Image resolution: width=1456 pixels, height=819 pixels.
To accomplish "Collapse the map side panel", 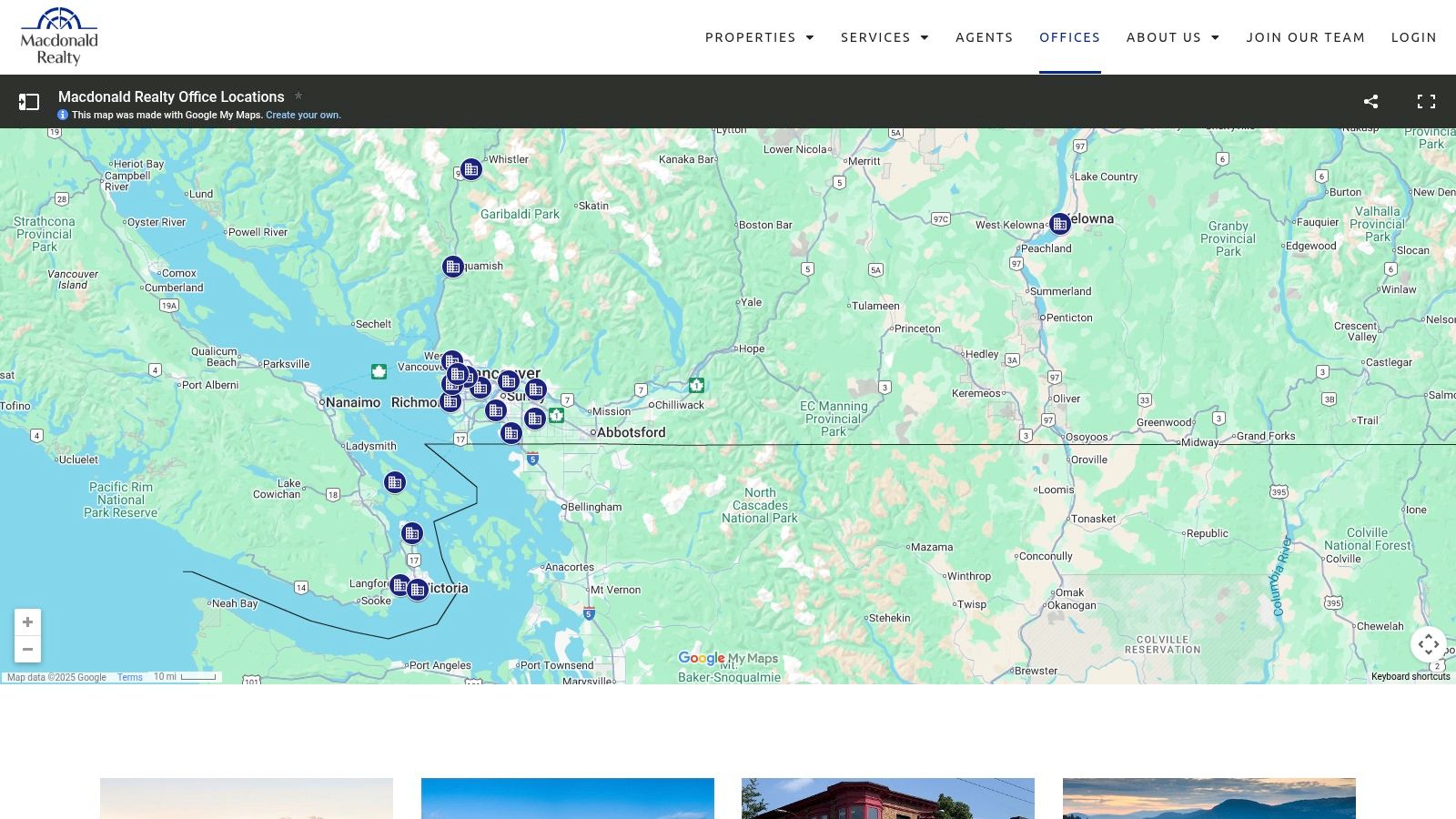I will [28, 101].
